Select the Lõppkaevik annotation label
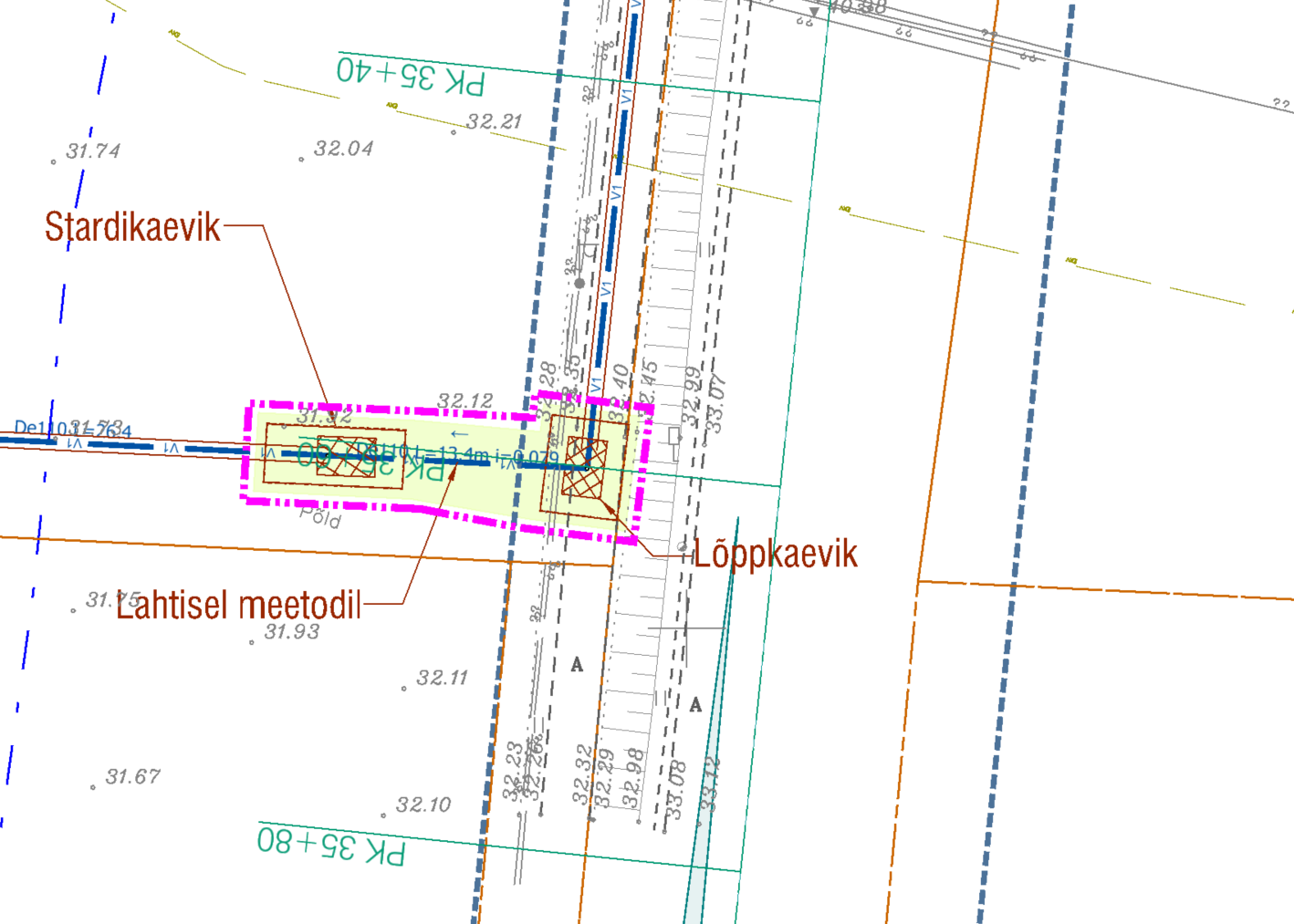The image size is (1294, 924). point(775,554)
